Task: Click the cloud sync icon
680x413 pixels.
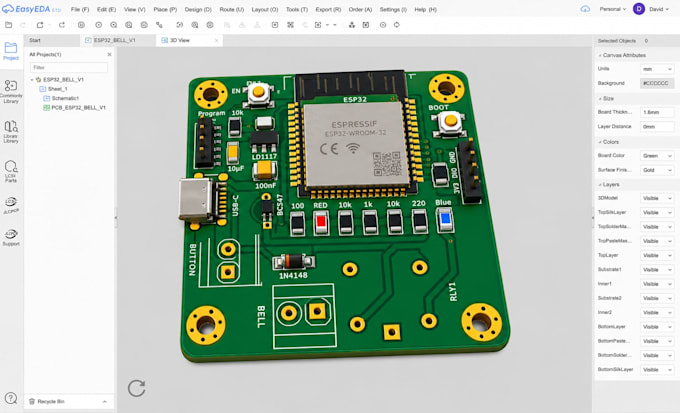Action: [585, 9]
